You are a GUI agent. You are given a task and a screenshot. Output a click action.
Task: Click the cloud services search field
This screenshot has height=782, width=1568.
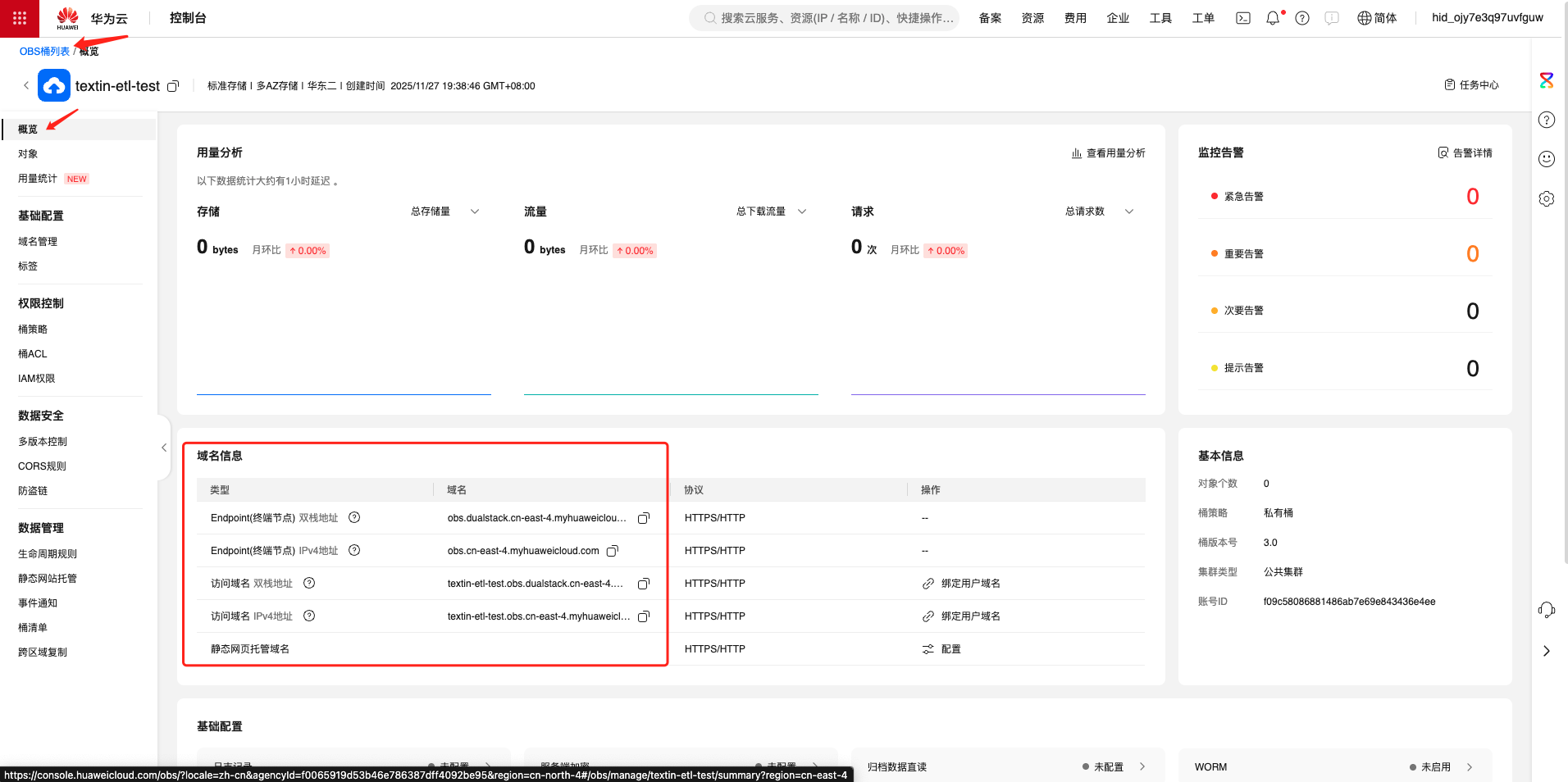[828, 18]
